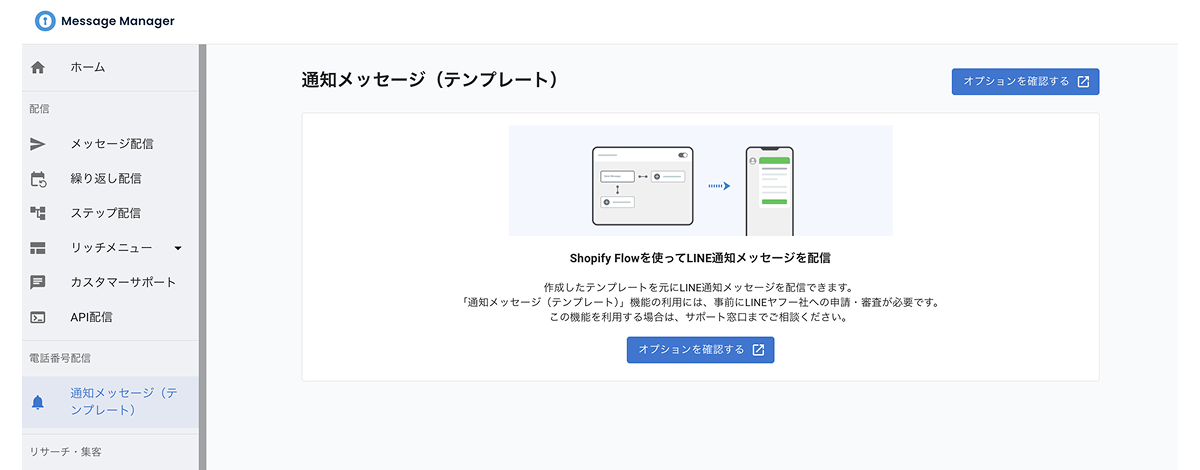Click the Message Manager logo icon
Image resolution: width=1200 pixels, height=470 pixels.
point(45,21)
